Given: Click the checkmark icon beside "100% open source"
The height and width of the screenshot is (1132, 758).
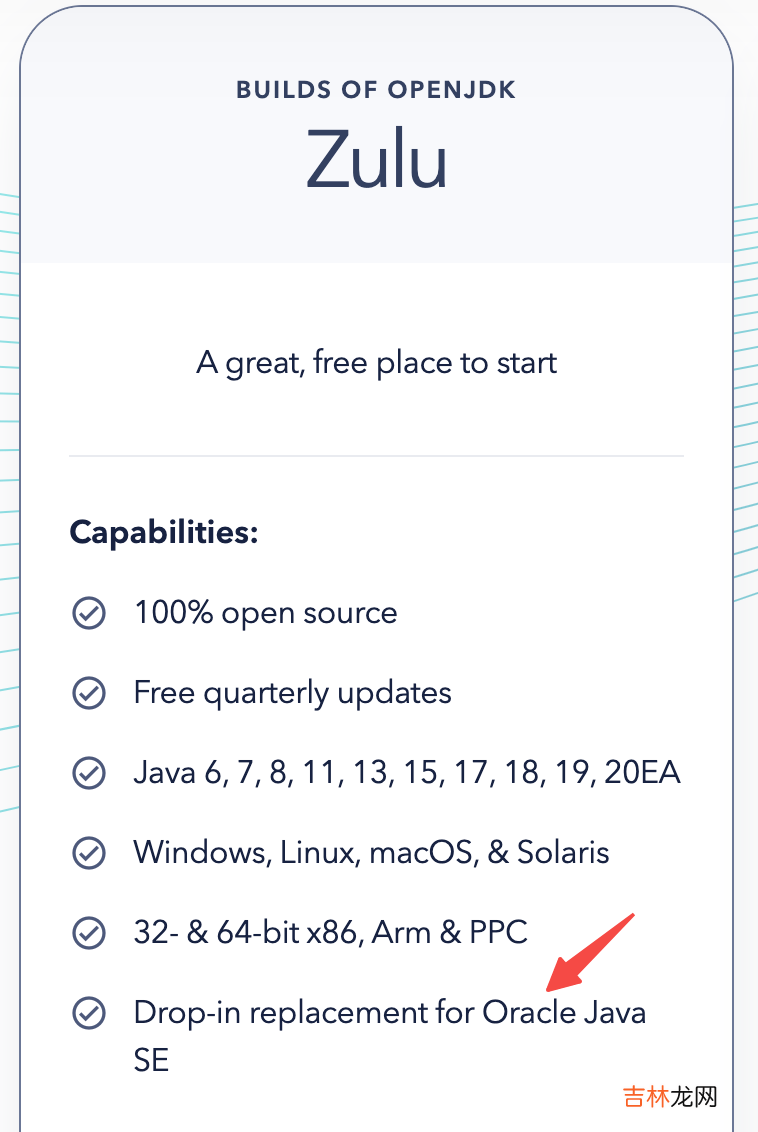Looking at the screenshot, I should [x=89, y=613].
